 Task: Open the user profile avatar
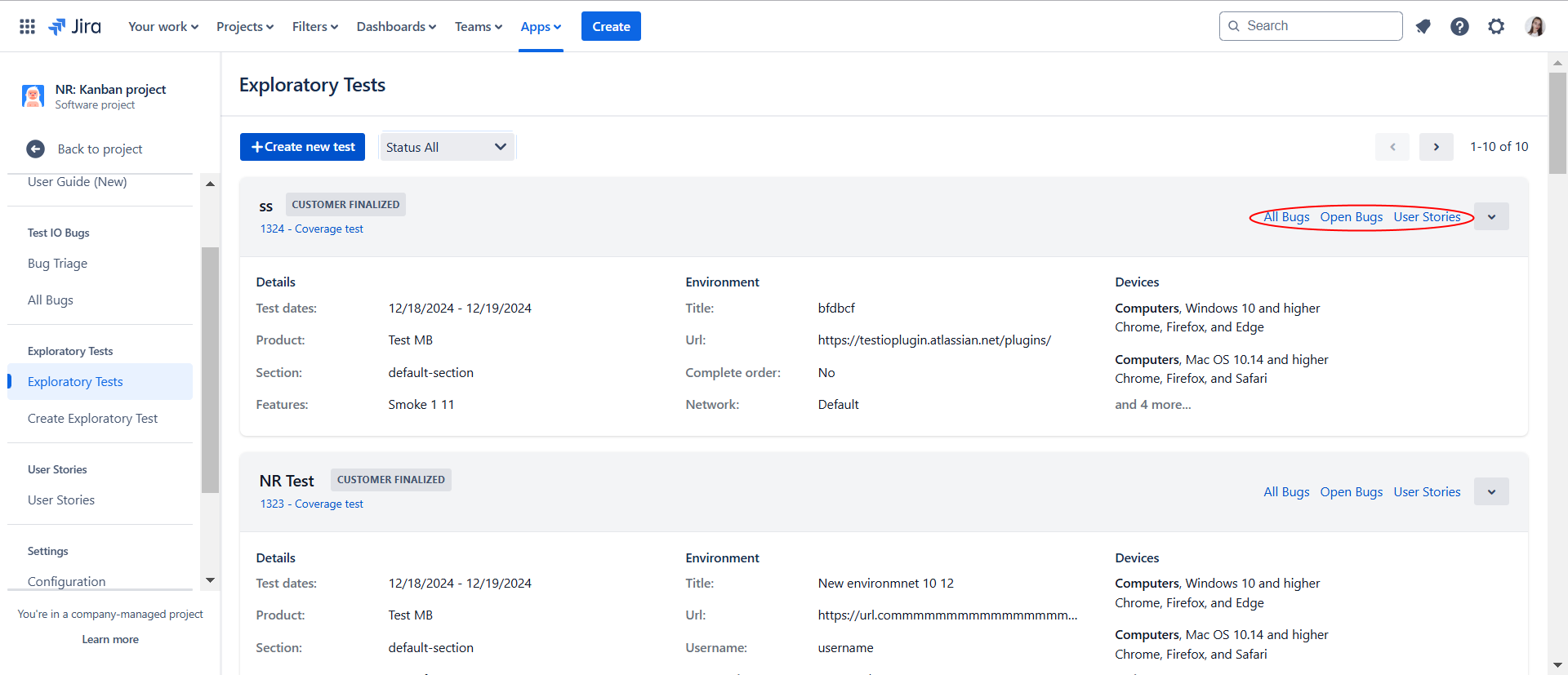click(1535, 26)
